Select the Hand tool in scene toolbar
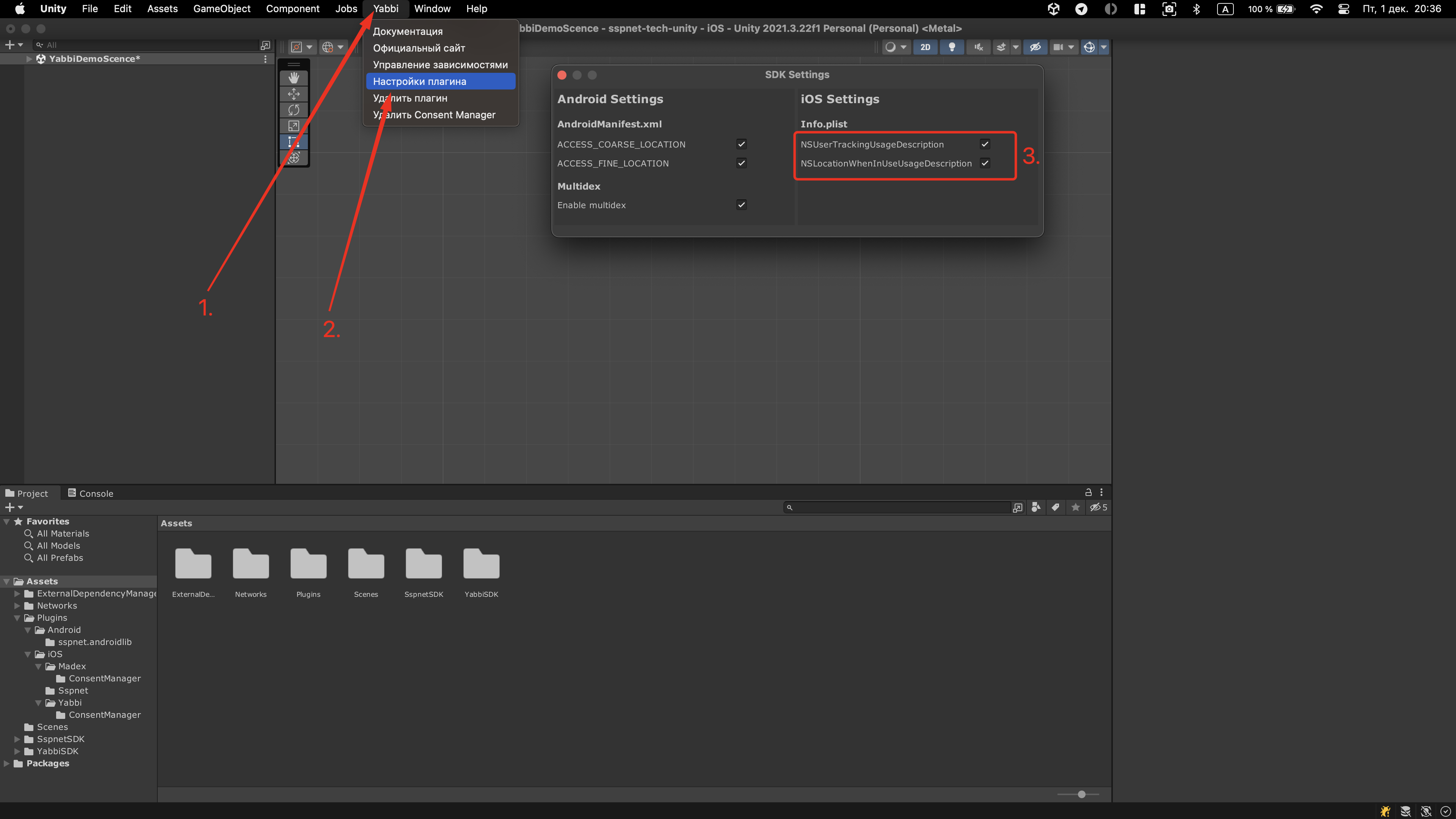Screen dimensions: 1456x819 pos(293,78)
